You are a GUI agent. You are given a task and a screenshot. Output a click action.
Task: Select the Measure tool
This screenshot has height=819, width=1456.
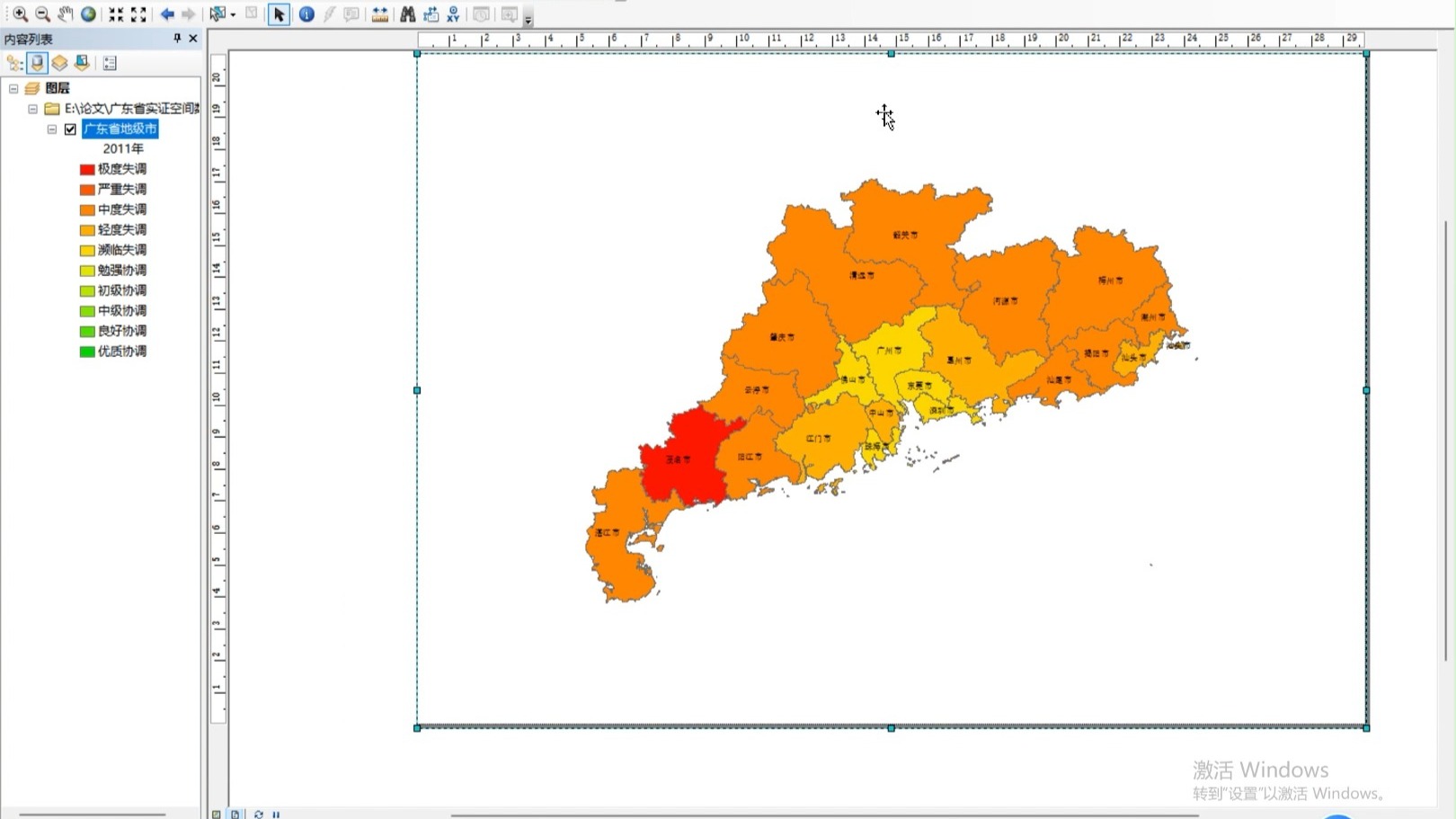378,13
